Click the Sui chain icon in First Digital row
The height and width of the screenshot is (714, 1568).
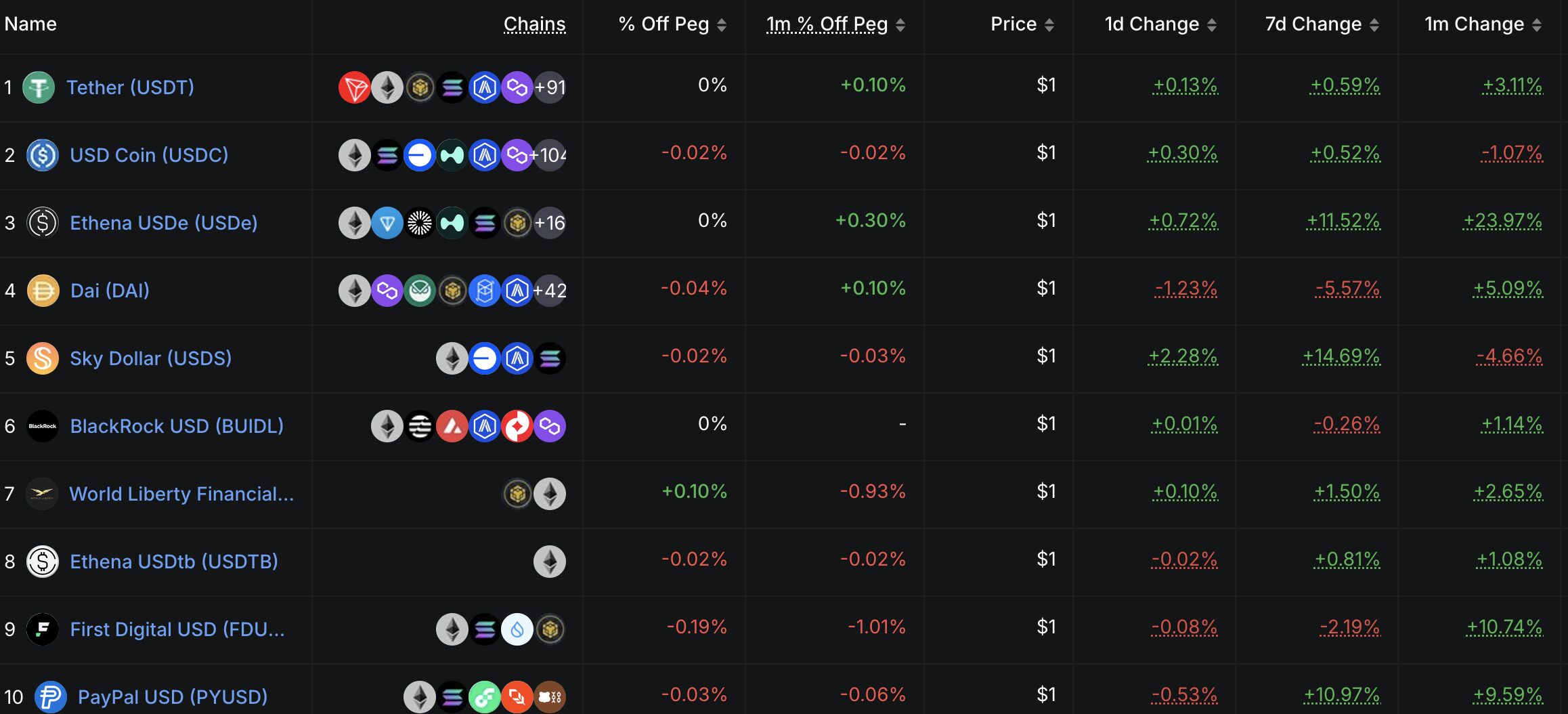tap(517, 629)
